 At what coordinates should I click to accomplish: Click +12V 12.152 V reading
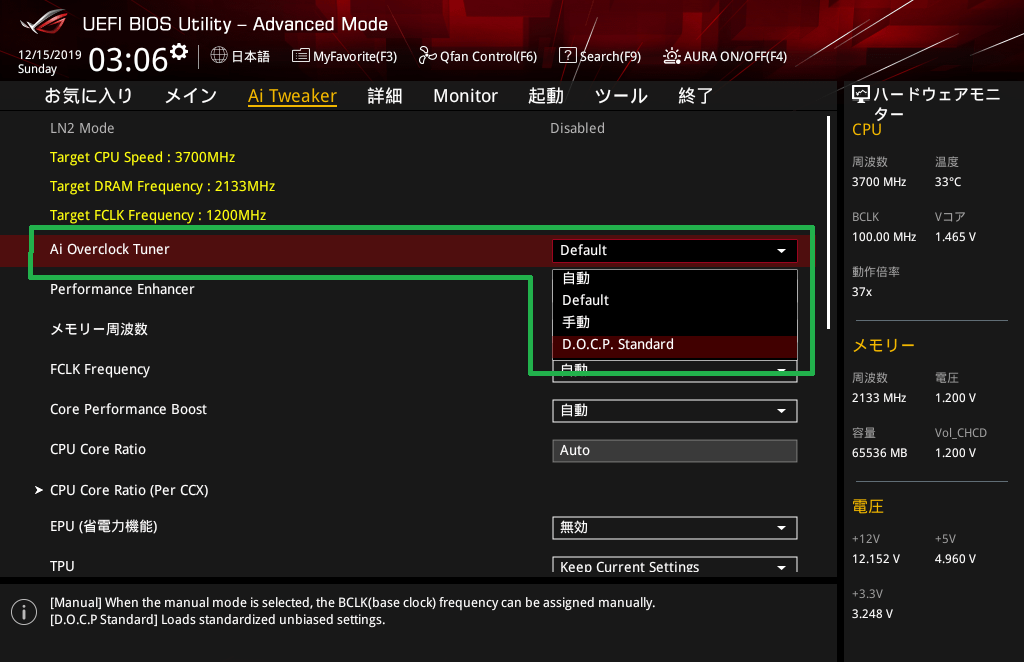click(876, 559)
